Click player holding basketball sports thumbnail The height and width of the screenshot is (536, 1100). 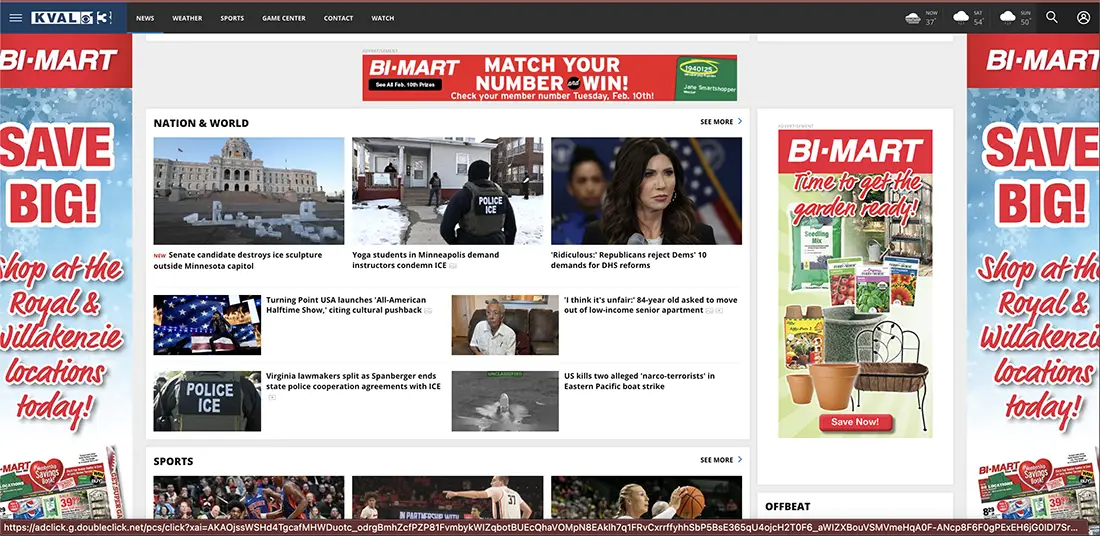pos(646,497)
